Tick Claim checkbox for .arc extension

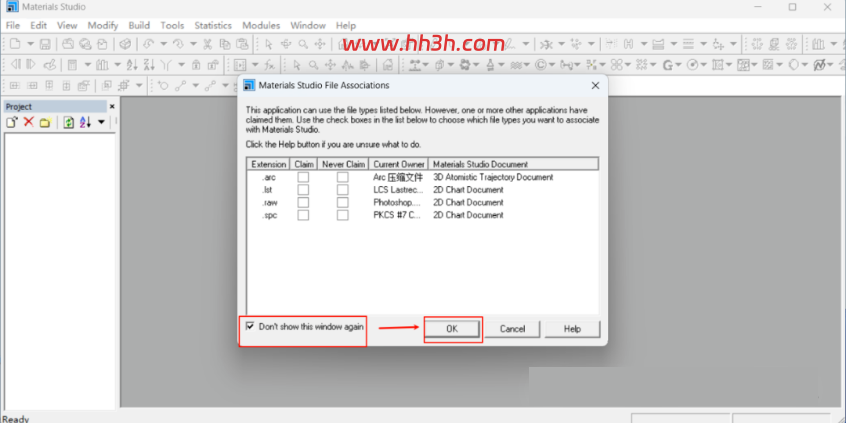[x=303, y=177]
